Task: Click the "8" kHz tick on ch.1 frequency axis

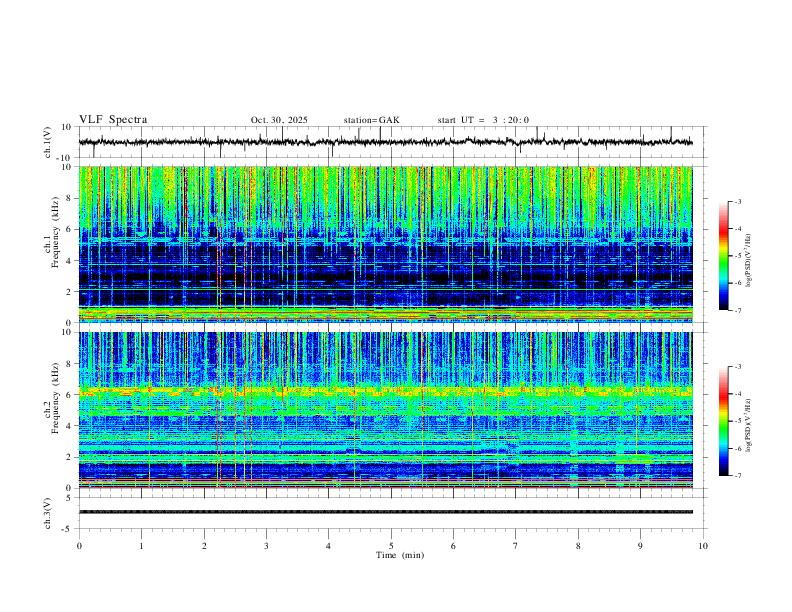Action: tap(68, 198)
